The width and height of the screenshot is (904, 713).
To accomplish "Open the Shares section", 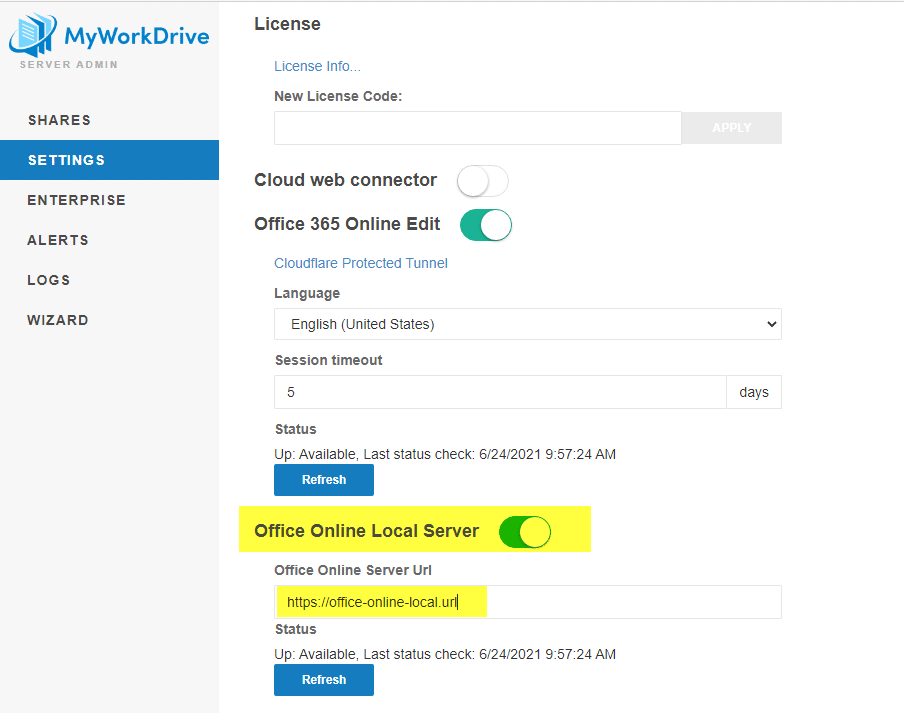I will [59, 120].
